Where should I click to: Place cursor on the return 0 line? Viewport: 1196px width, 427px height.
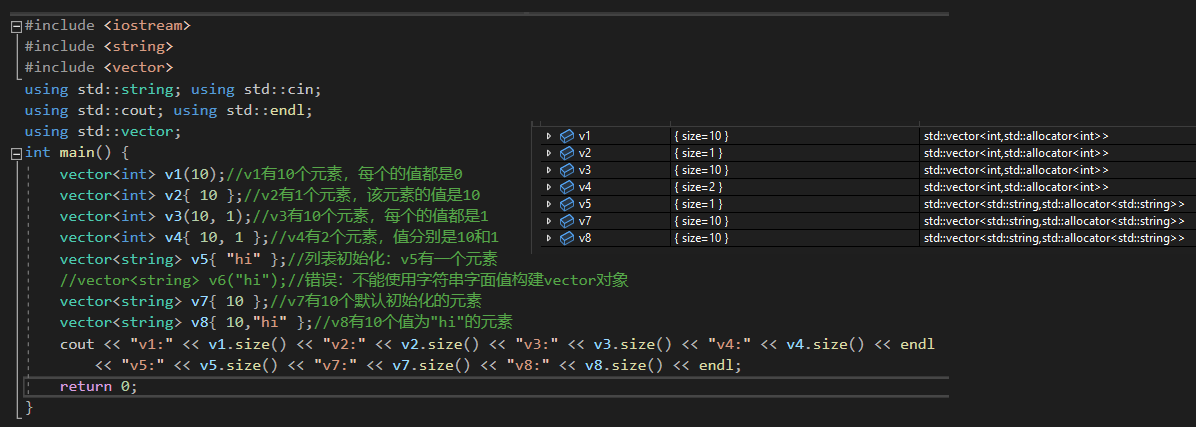point(98,386)
